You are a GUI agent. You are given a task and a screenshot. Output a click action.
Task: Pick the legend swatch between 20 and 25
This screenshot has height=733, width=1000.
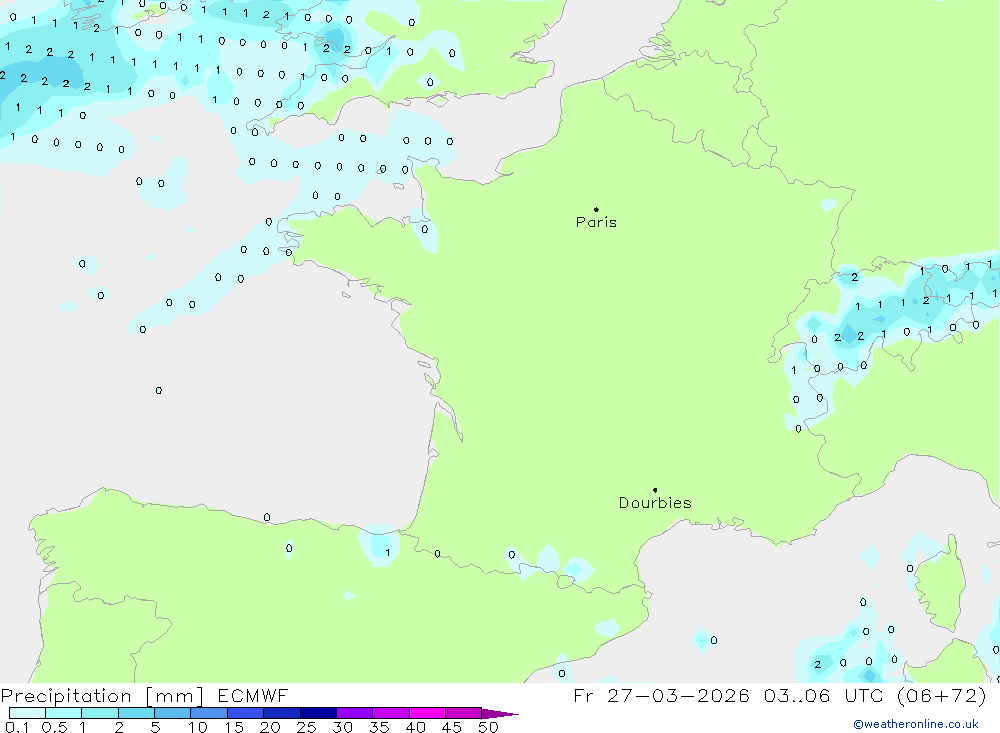point(281,713)
